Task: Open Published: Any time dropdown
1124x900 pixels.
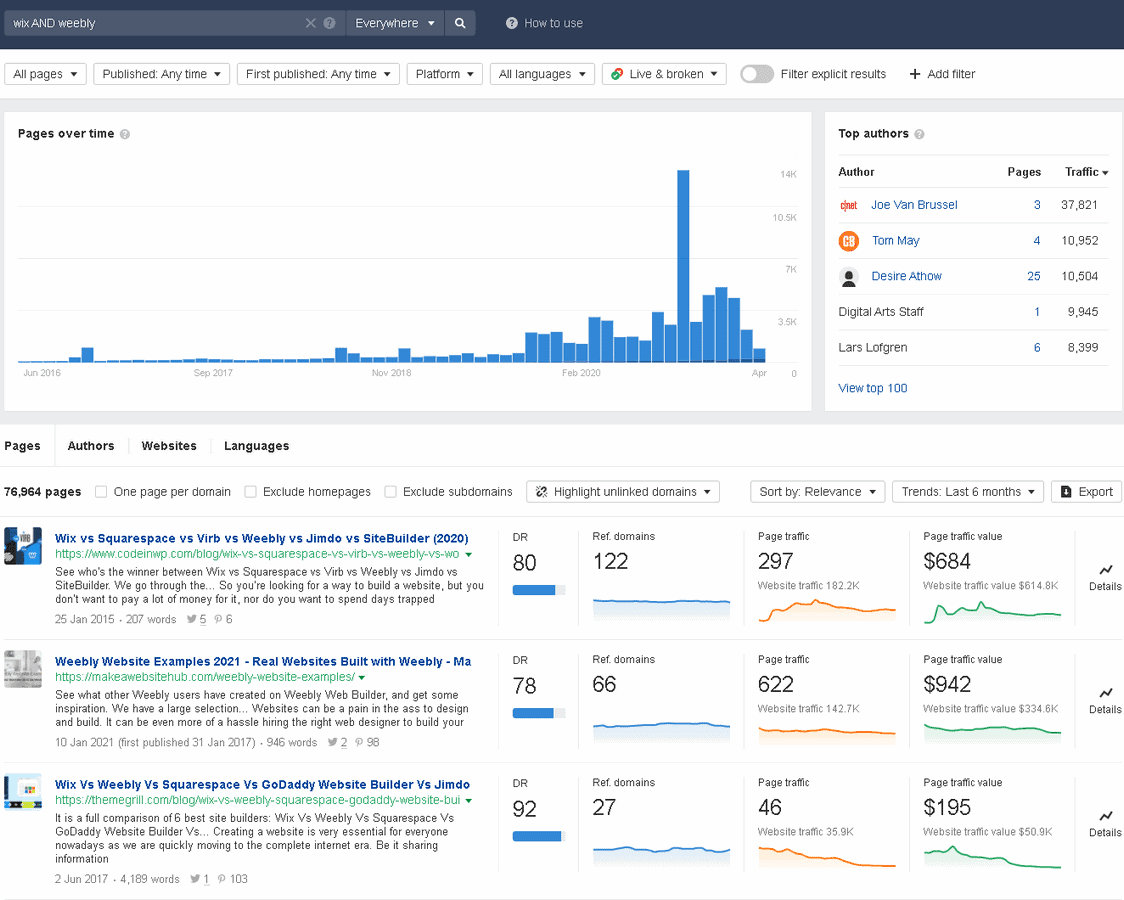Action: coord(161,74)
